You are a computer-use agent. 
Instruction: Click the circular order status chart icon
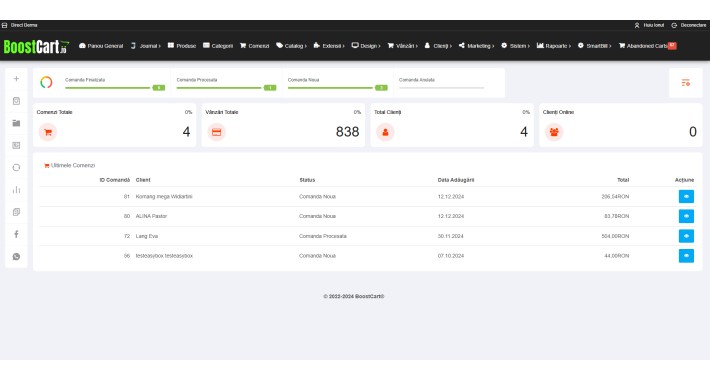[46, 82]
